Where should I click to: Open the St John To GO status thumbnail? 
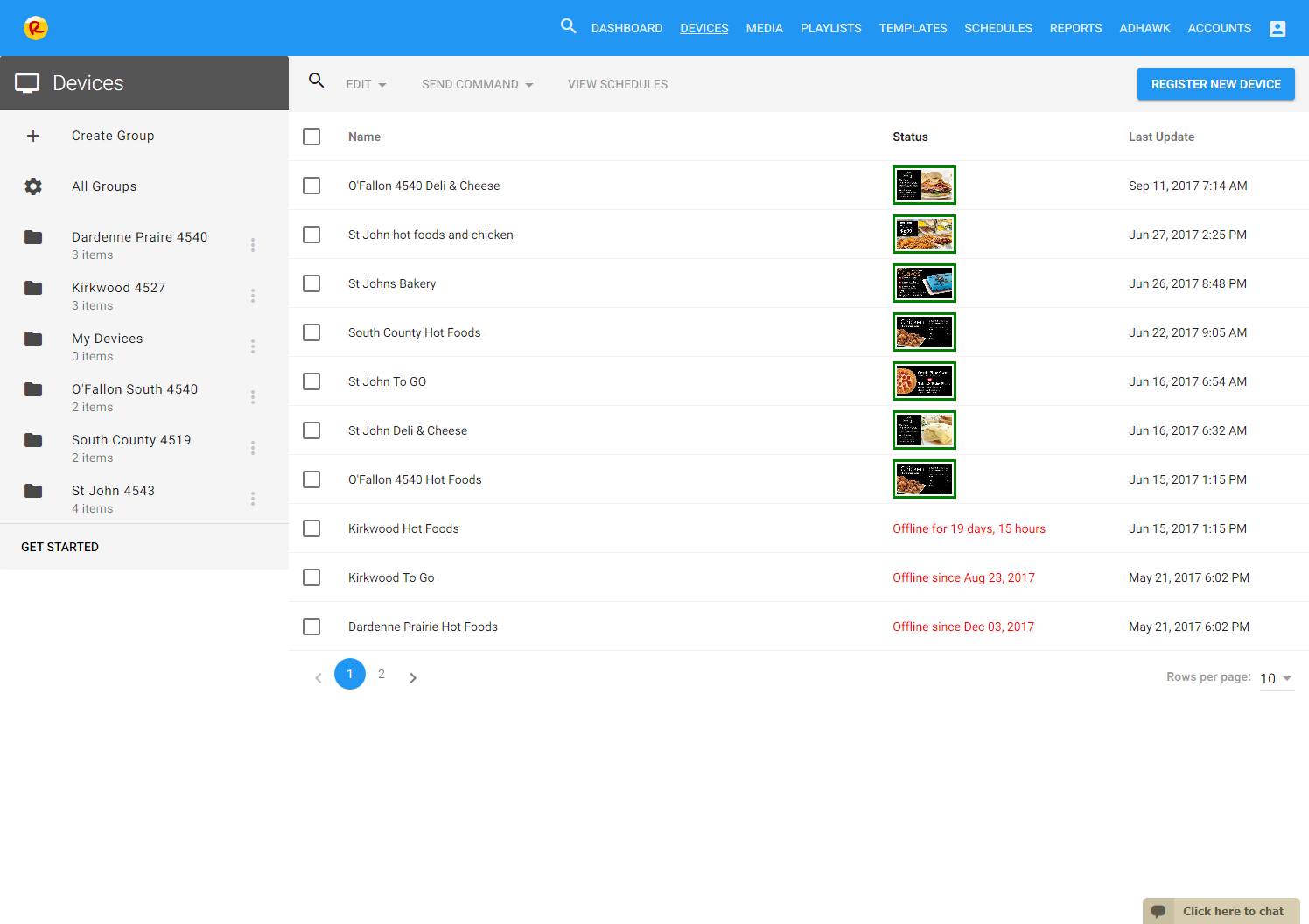point(924,381)
